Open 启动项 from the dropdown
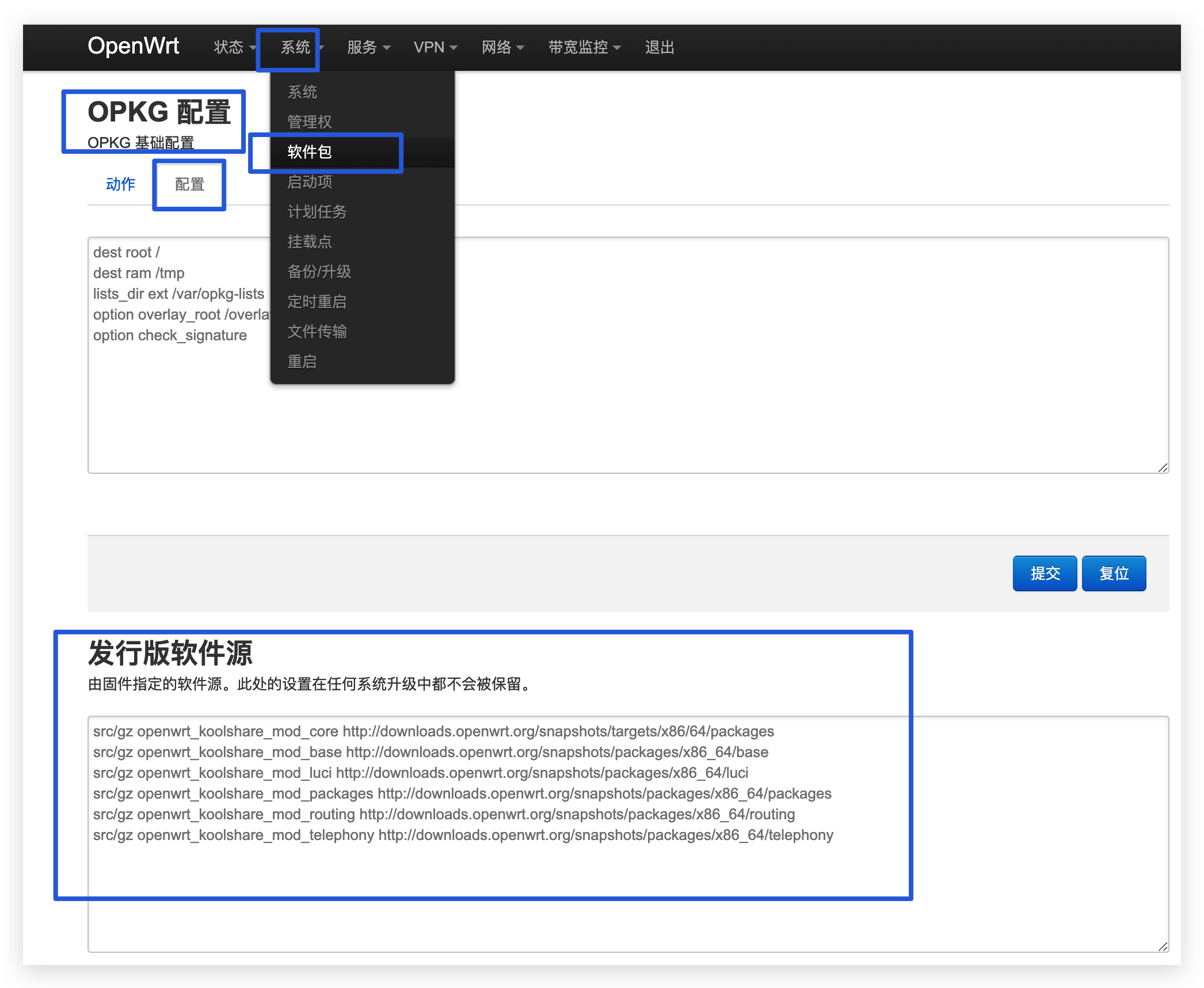The height and width of the screenshot is (988, 1204). click(x=310, y=182)
